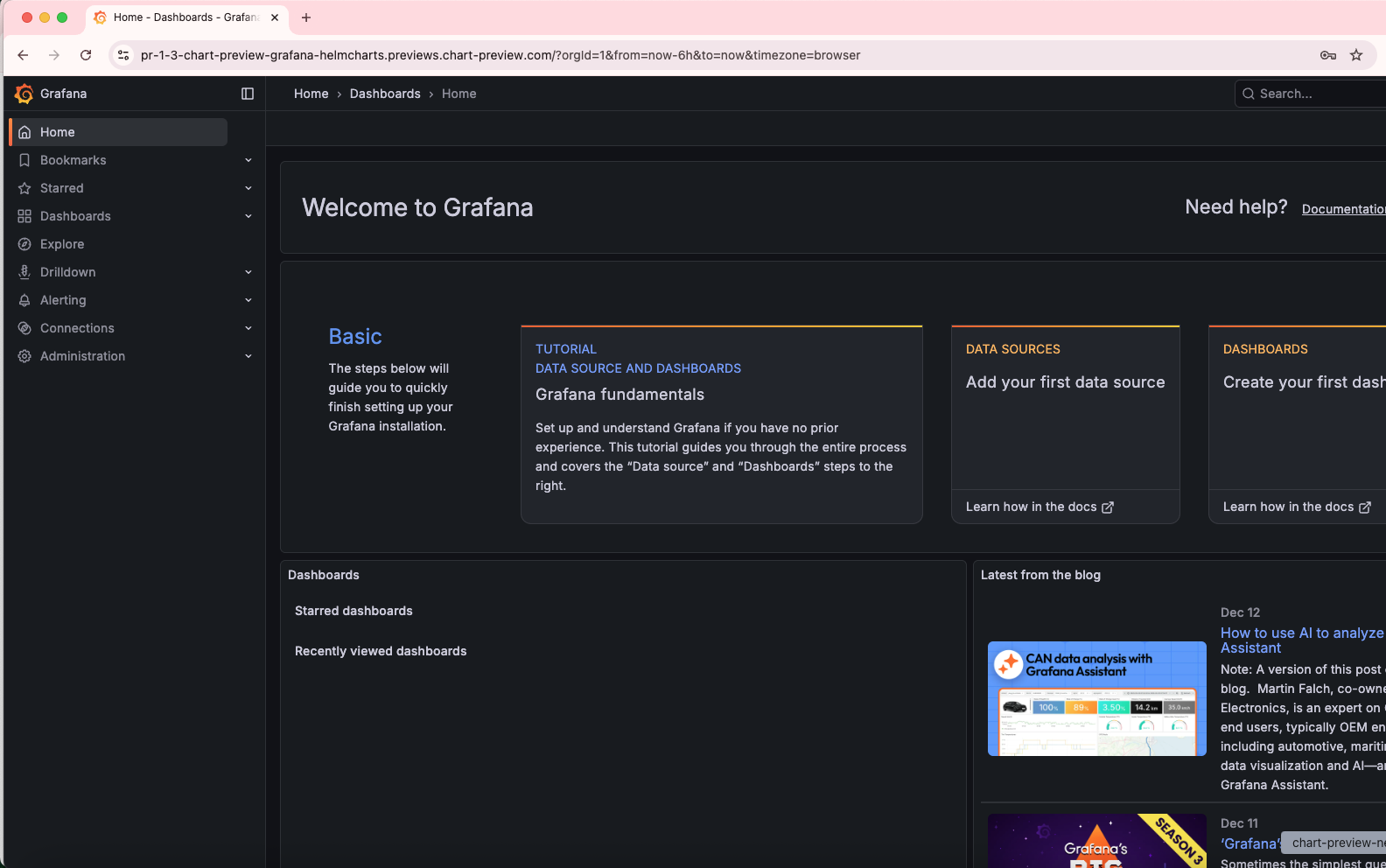Expand the Starred section chevron
Screen dimensions: 1386x868
point(248,188)
